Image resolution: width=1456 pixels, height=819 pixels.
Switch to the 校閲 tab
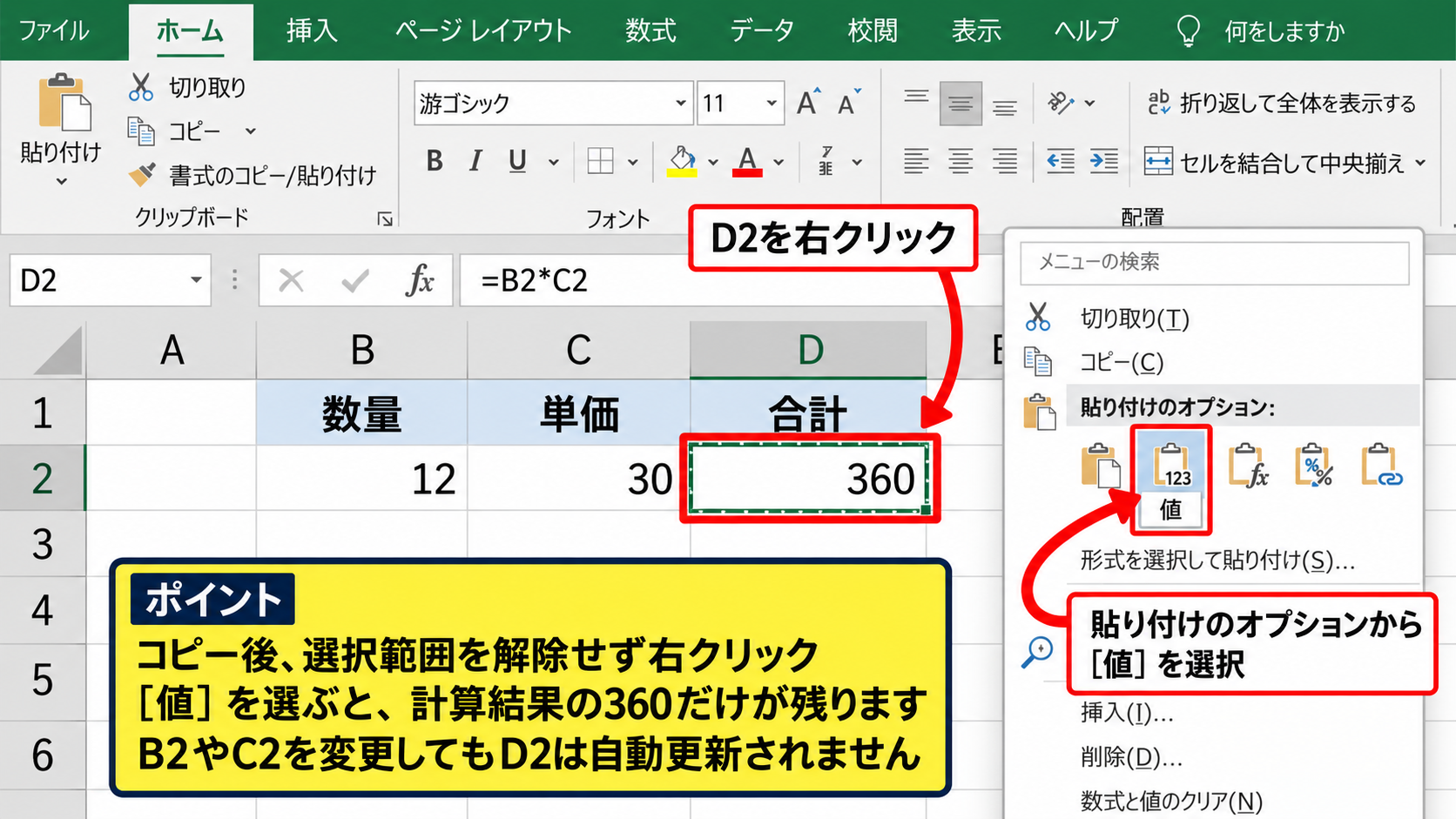point(873,31)
